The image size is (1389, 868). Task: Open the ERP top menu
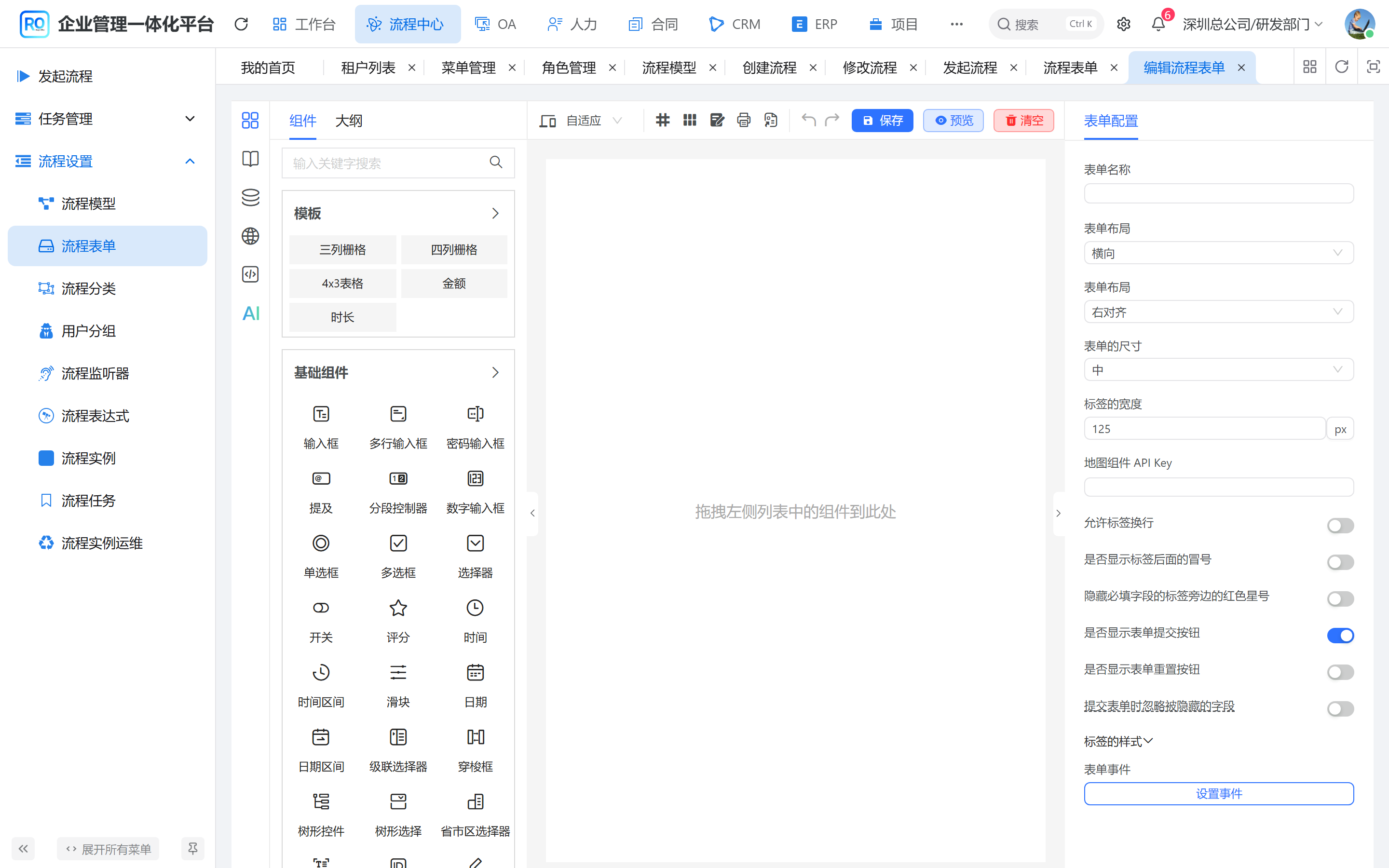(815, 24)
